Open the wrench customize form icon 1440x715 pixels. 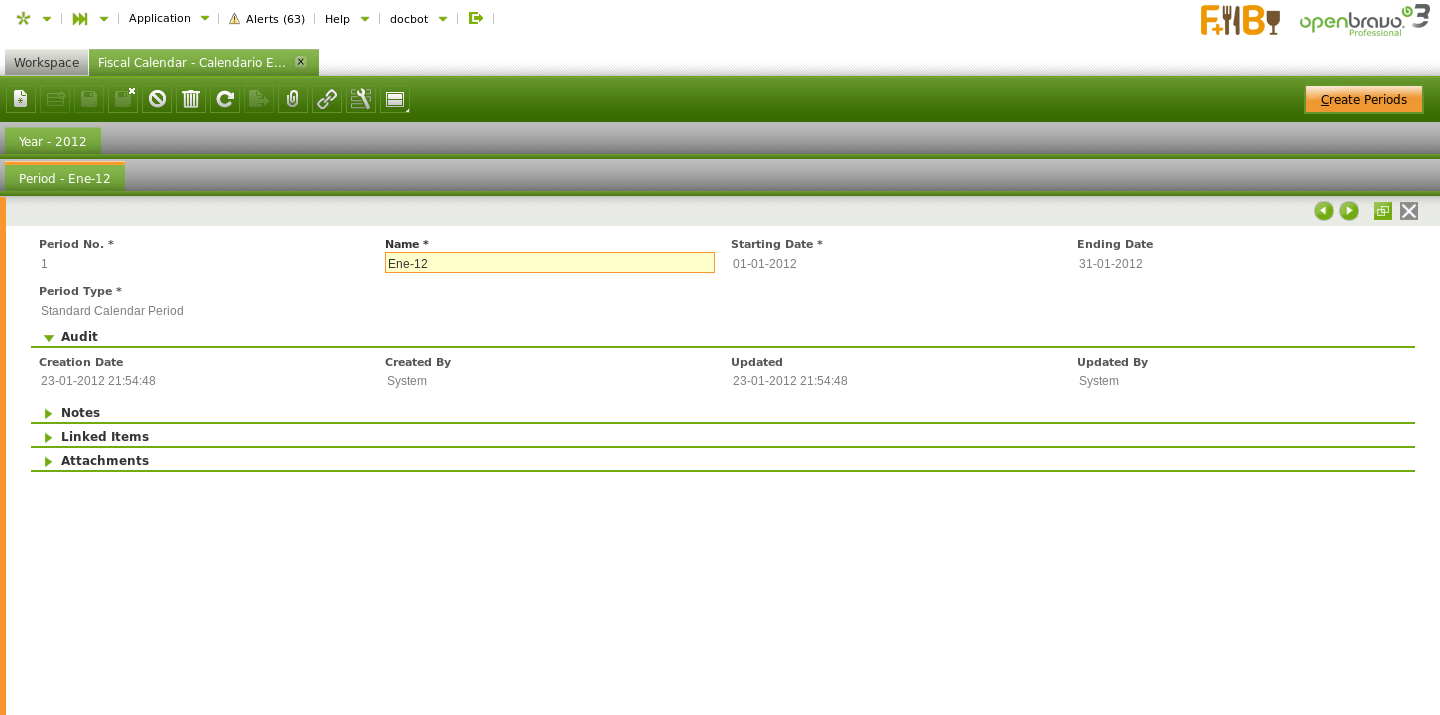(x=361, y=99)
